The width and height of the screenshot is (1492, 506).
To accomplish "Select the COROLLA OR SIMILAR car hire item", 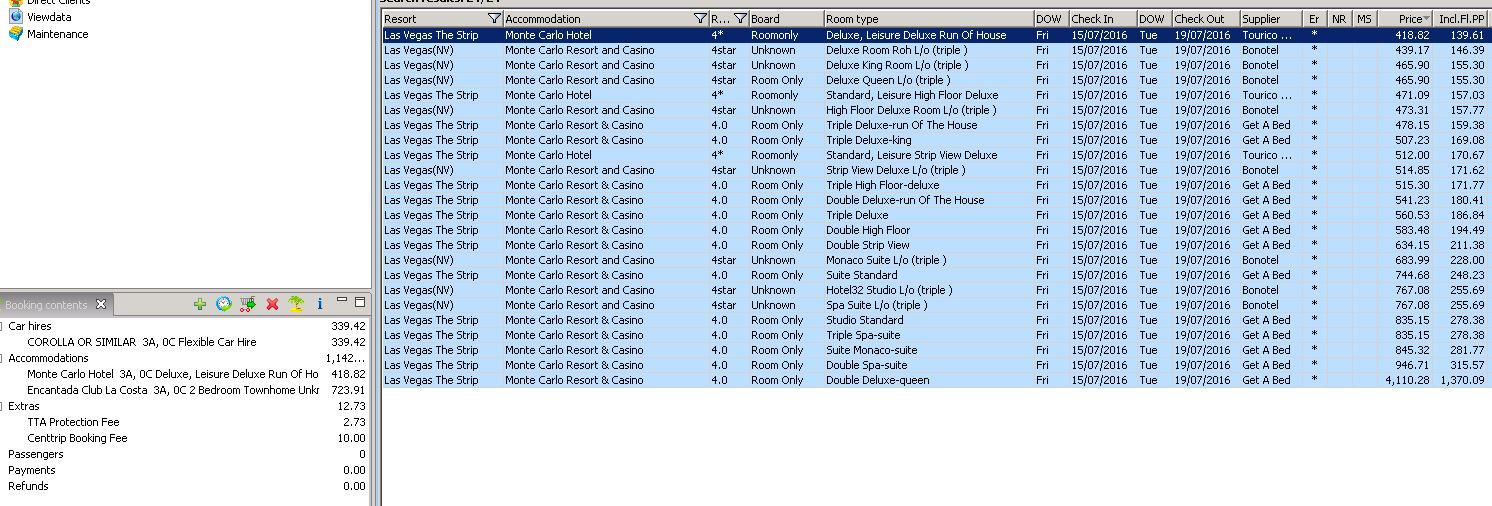I will point(185,342).
